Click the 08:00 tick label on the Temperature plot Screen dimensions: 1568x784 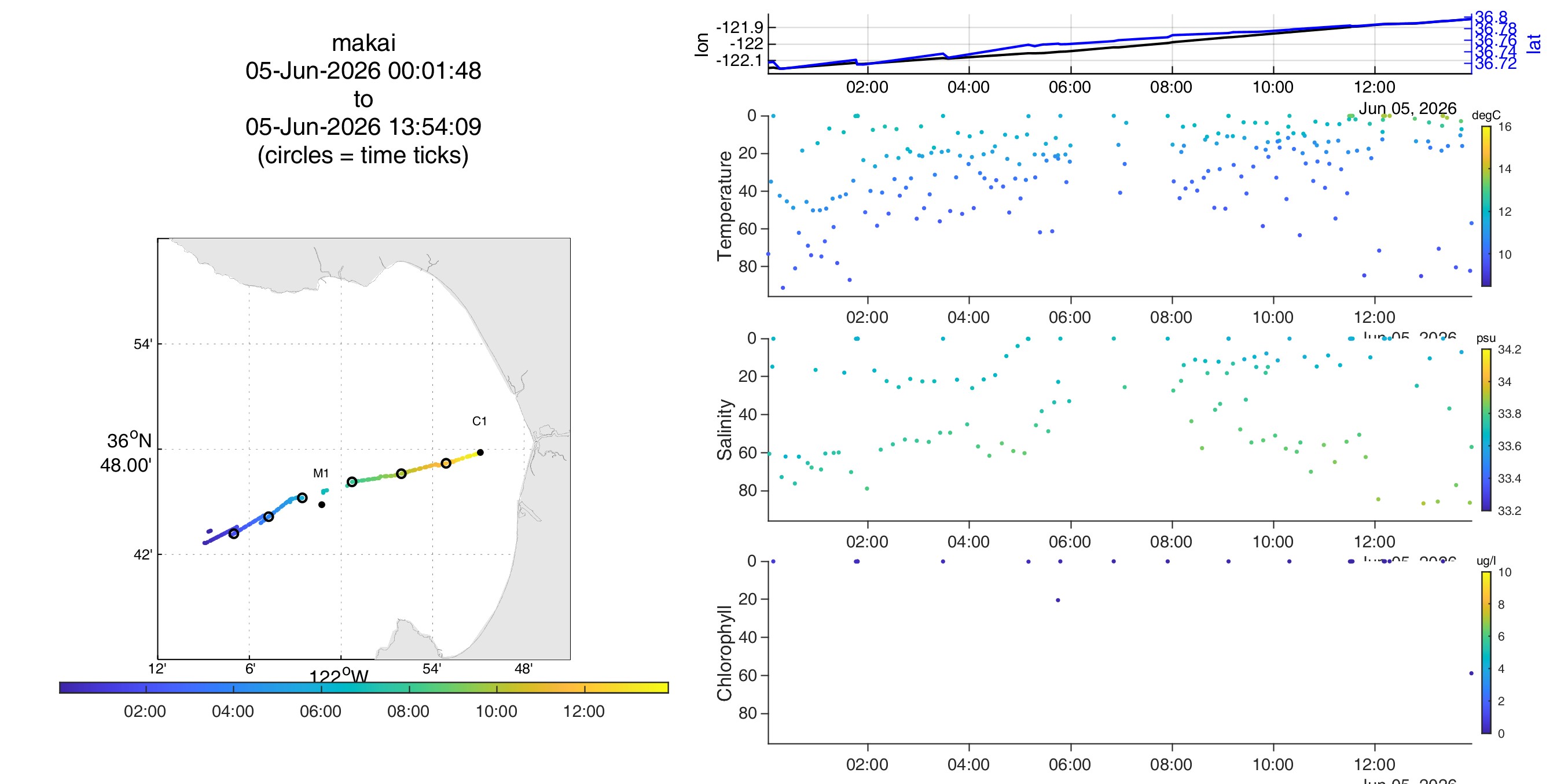[1171, 317]
